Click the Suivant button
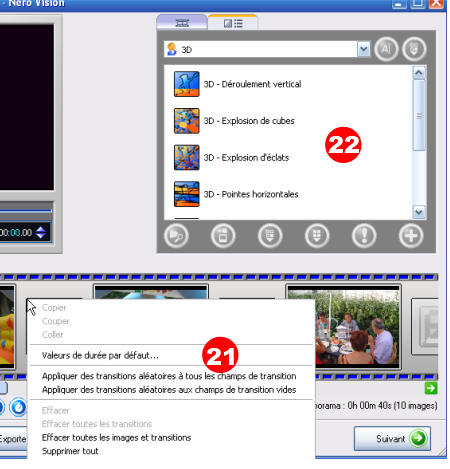 coord(392,438)
